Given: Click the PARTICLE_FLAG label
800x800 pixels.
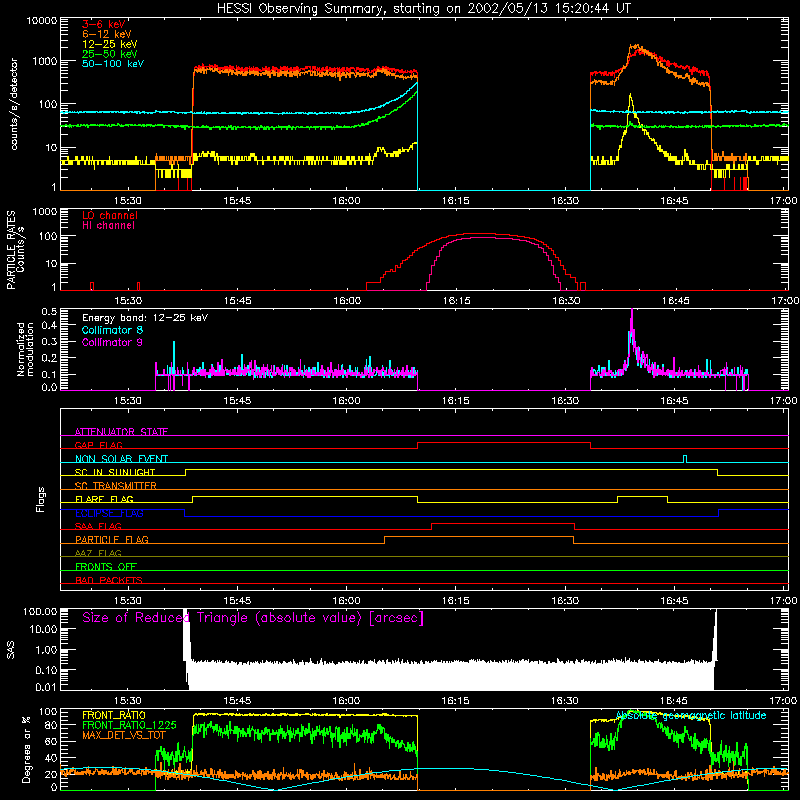Looking at the screenshot, I should click(x=112, y=539).
